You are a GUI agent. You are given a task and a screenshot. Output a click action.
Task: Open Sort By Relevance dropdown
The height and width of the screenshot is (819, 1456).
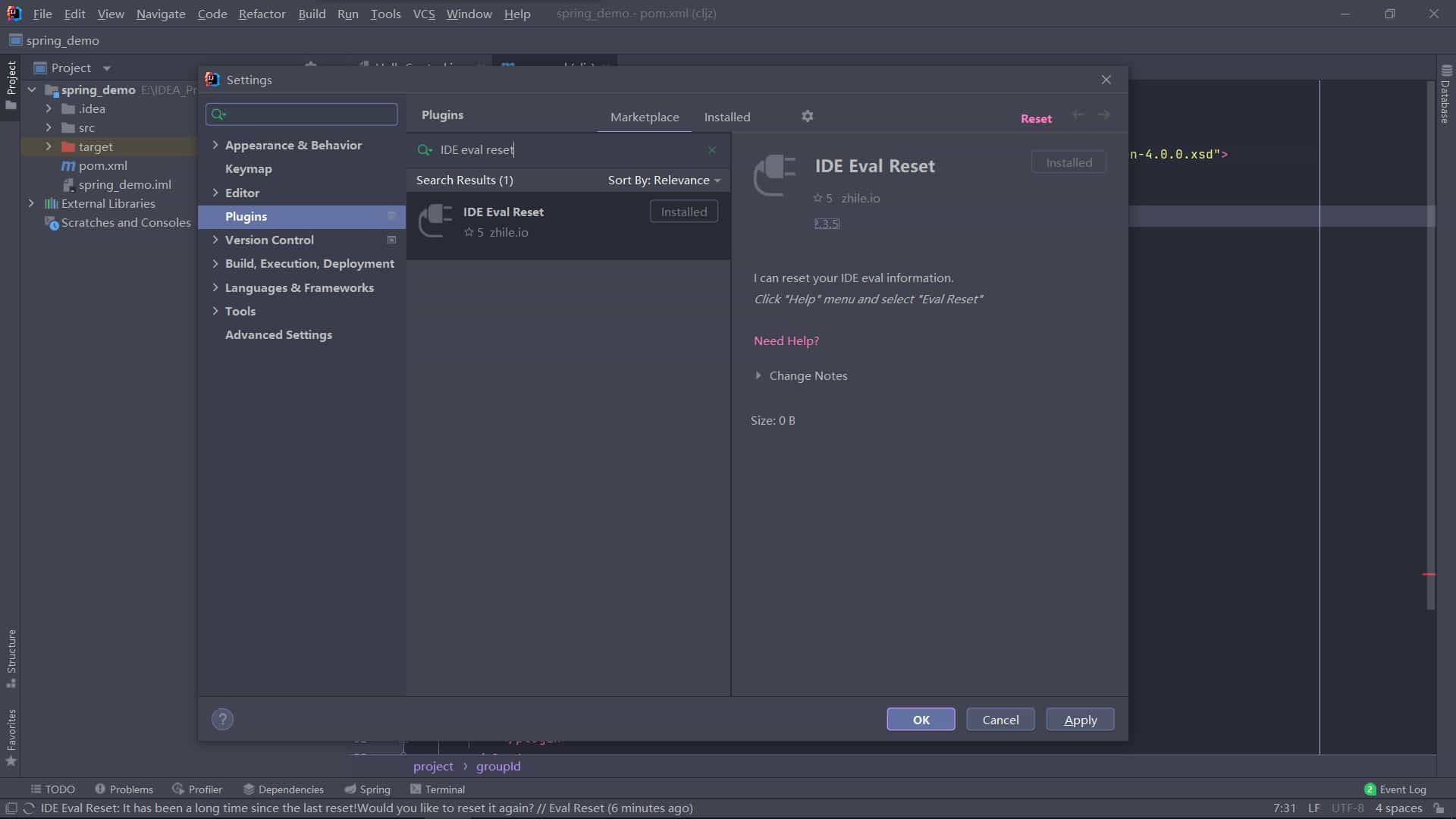[x=664, y=180]
